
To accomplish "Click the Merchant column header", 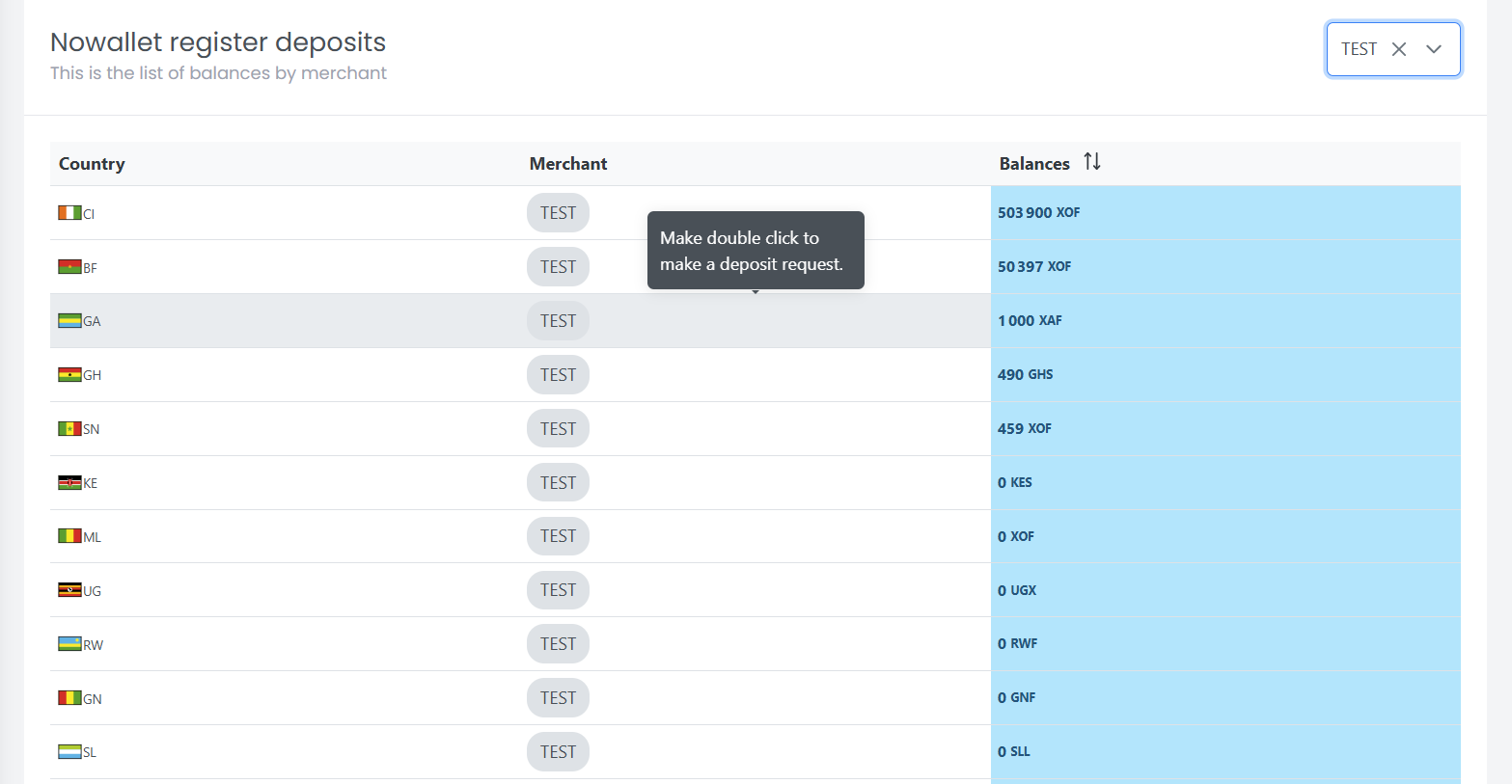I will coord(567,164).
